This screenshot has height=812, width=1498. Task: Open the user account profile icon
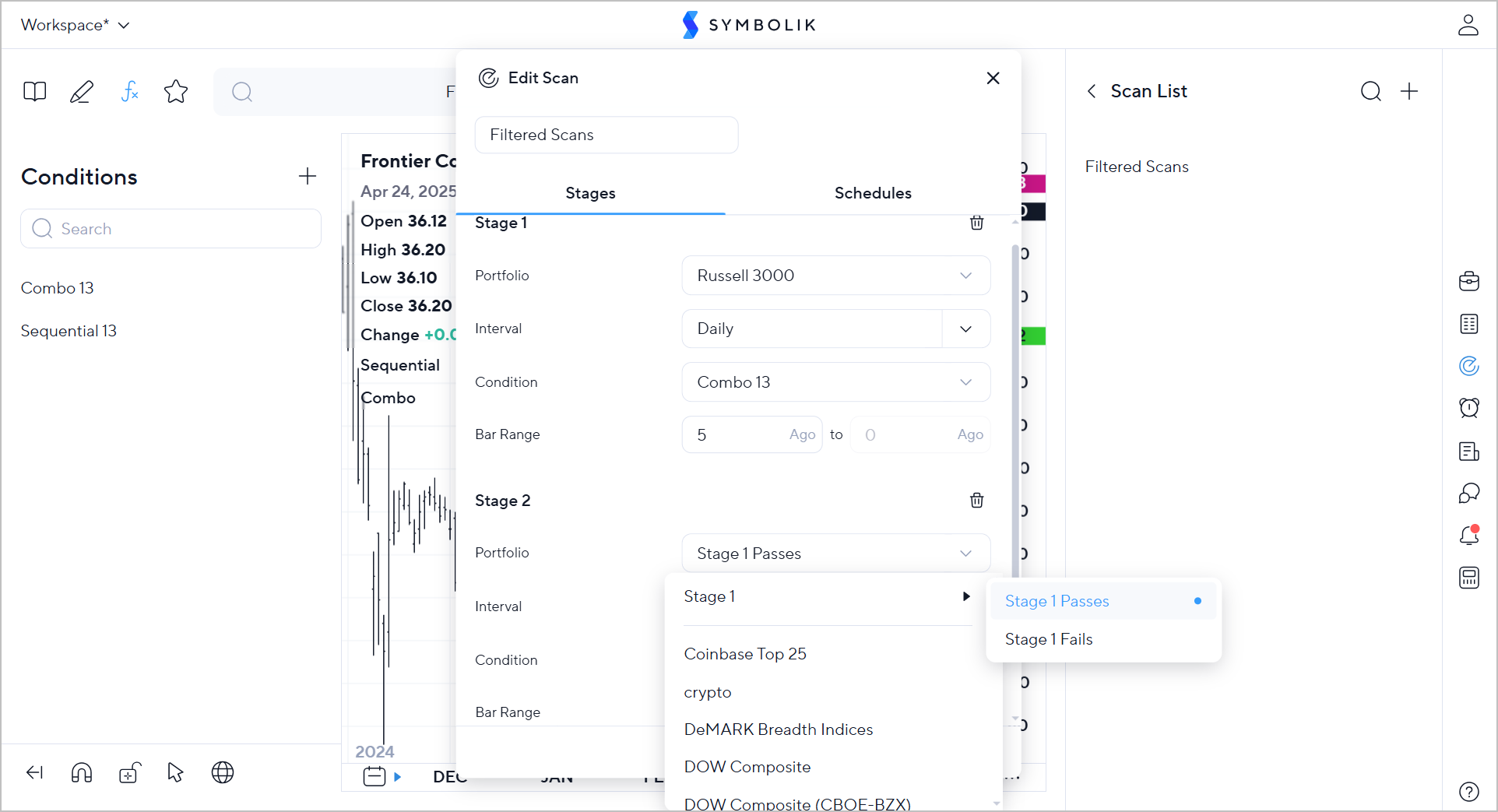[1468, 25]
